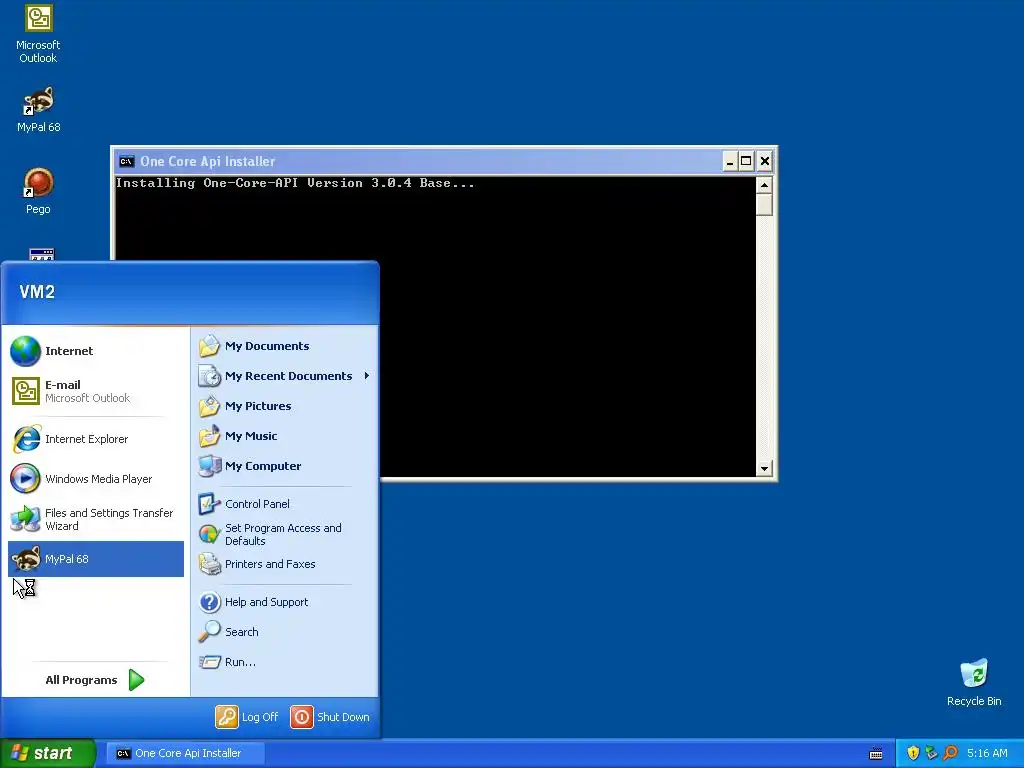Screen dimensions: 1024x768
Task: Click the Internet globe icon in Start menu
Action: (x=25, y=351)
